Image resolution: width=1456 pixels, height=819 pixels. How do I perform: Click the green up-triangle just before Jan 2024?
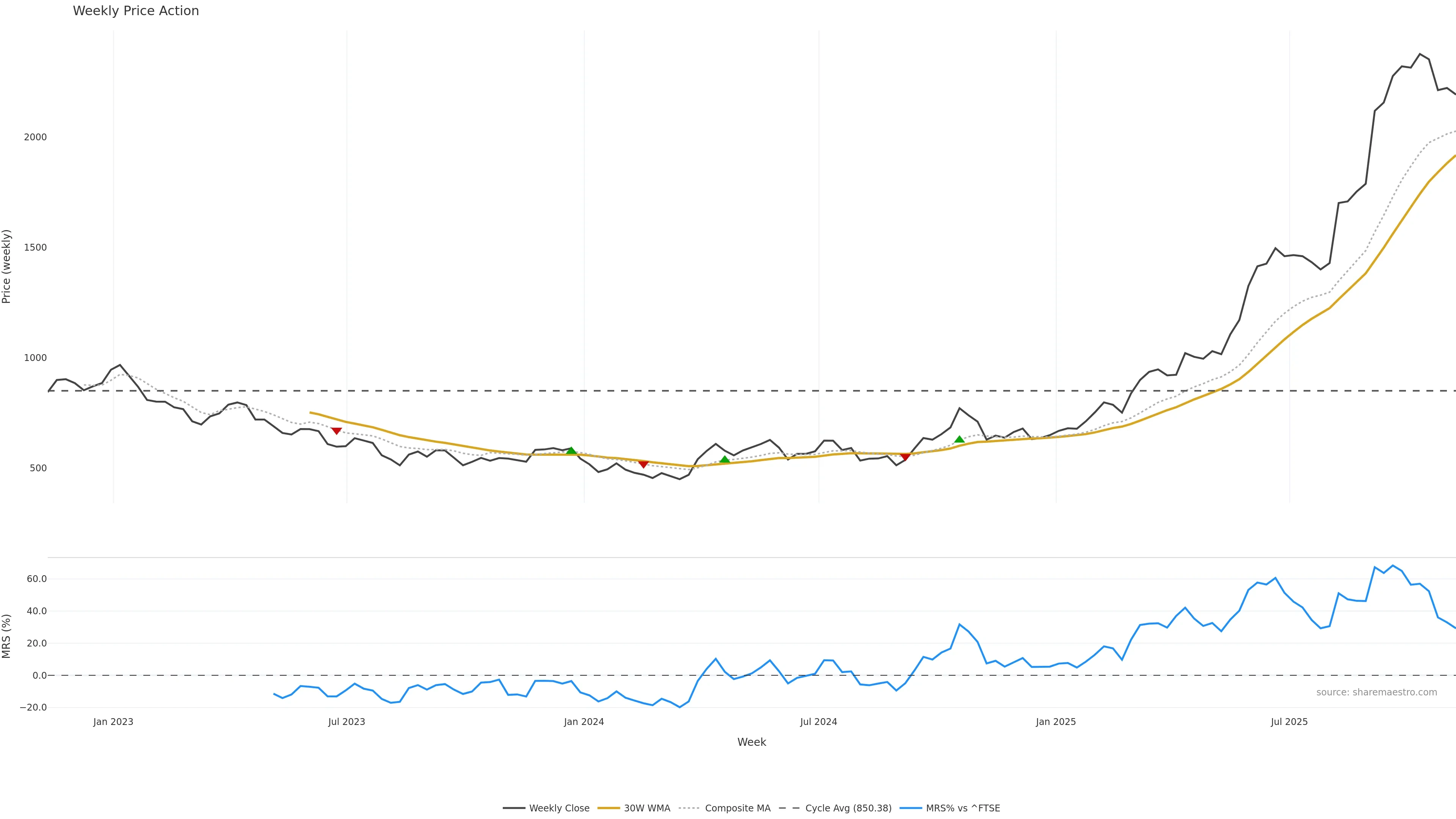tap(571, 450)
